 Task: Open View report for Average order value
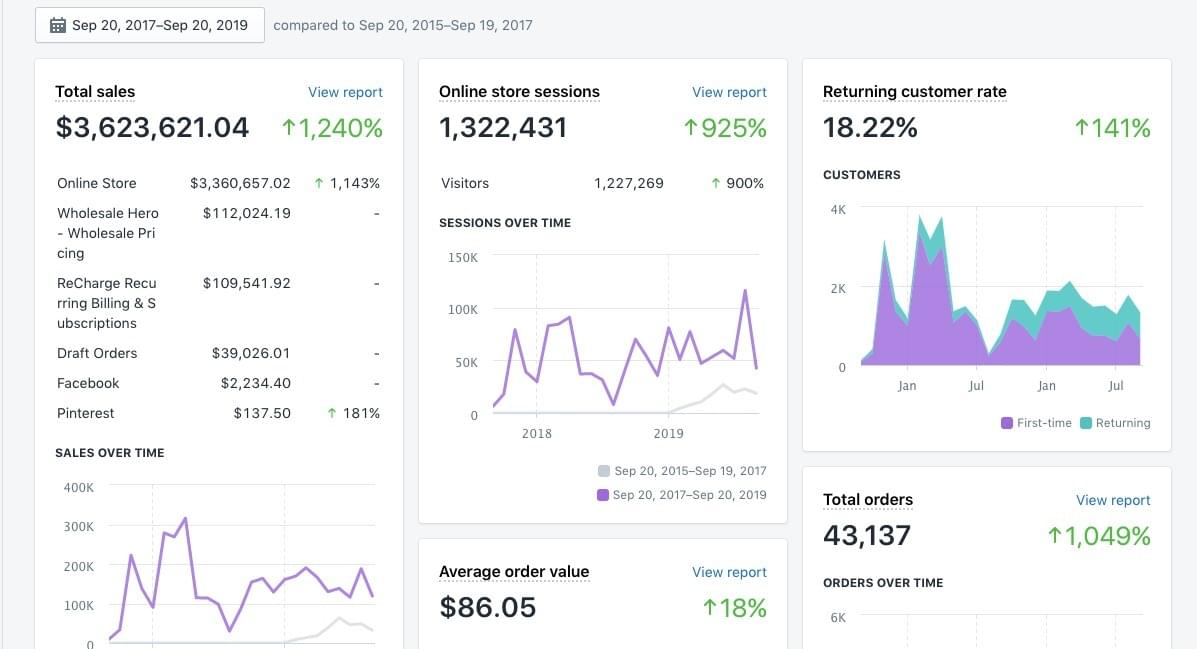[729, 572]
